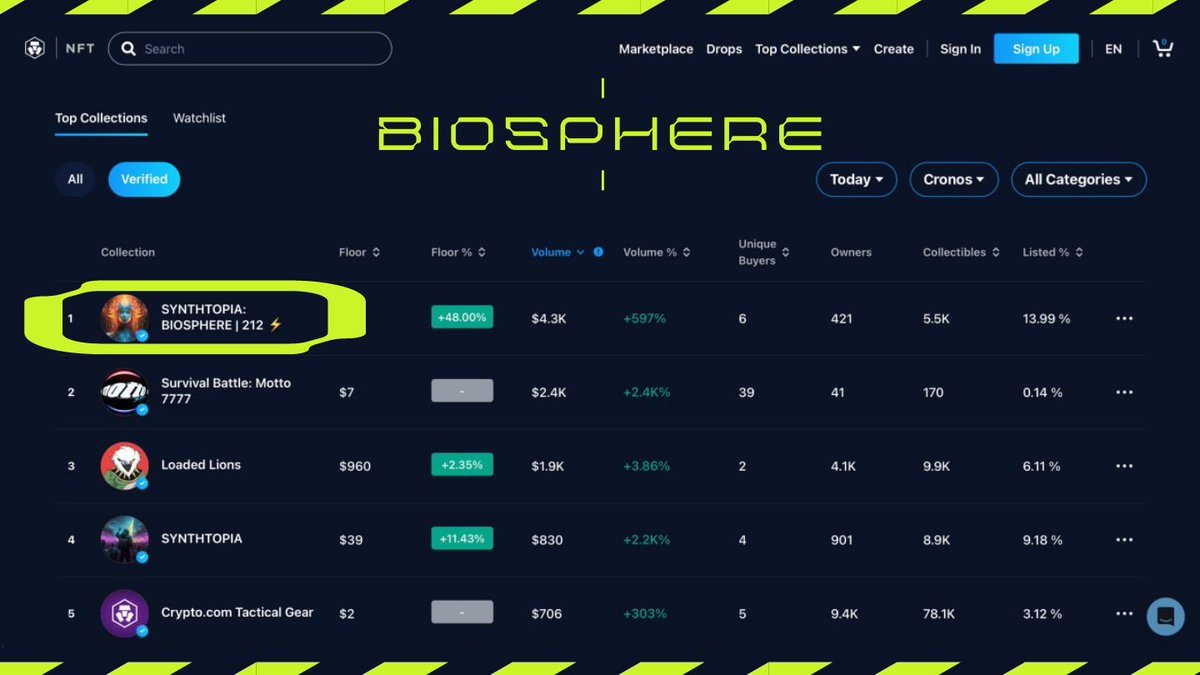Click the +303% volume change value
Image resolution: width=1200 pixels, height=675 pixels.
644,614
